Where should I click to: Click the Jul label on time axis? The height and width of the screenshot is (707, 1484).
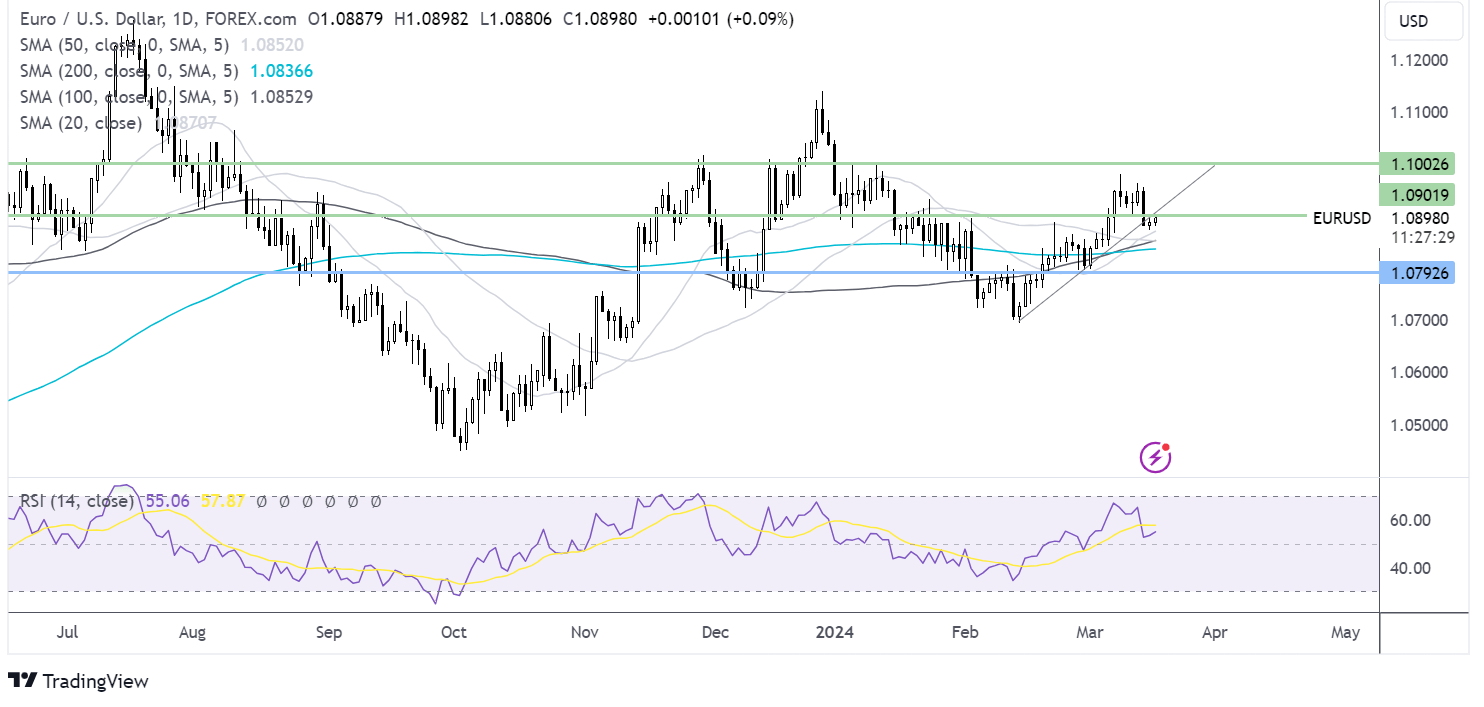tap(68, 632)
